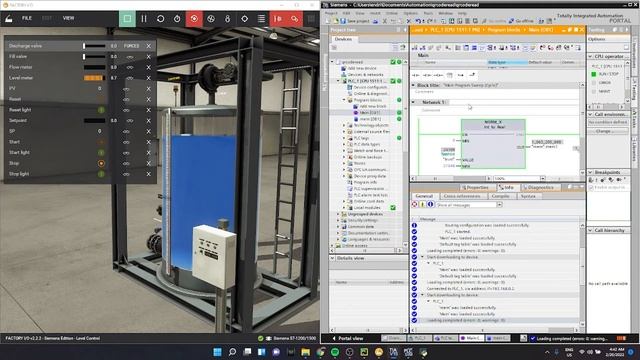640x360 pixels.
Task: Insert normally open contact instruction
Action: 416,75
